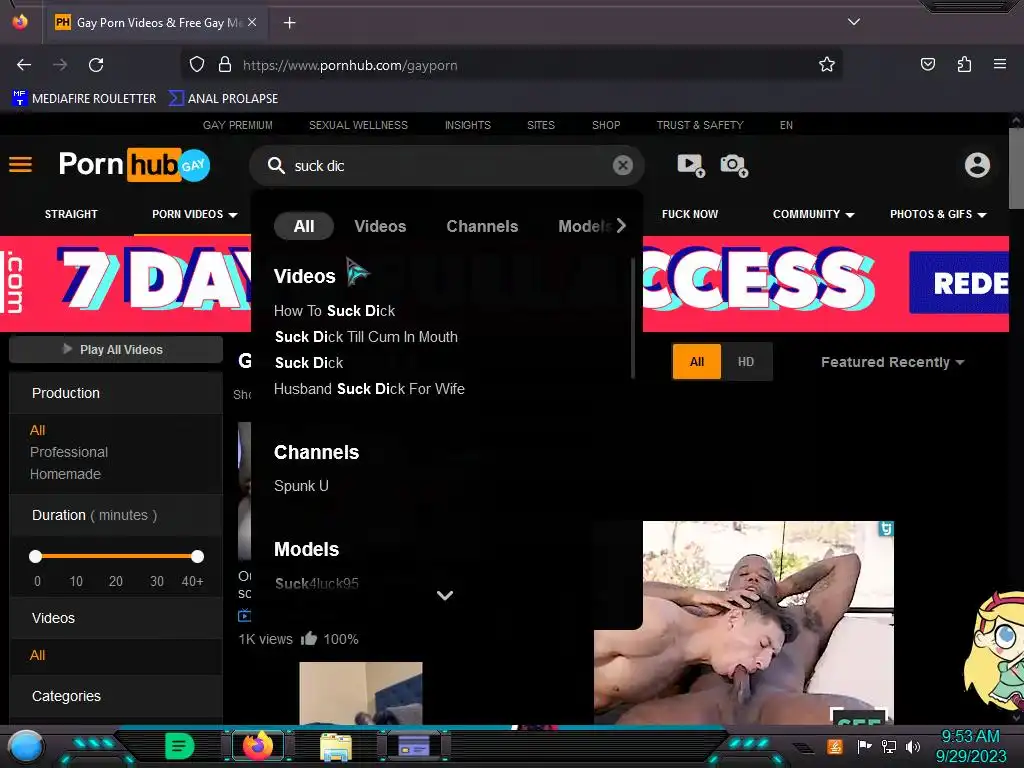This screenshot has height=768, width=1024.
Task: Open File Explorer from the taskbar
Action: [x=336, y=746]
